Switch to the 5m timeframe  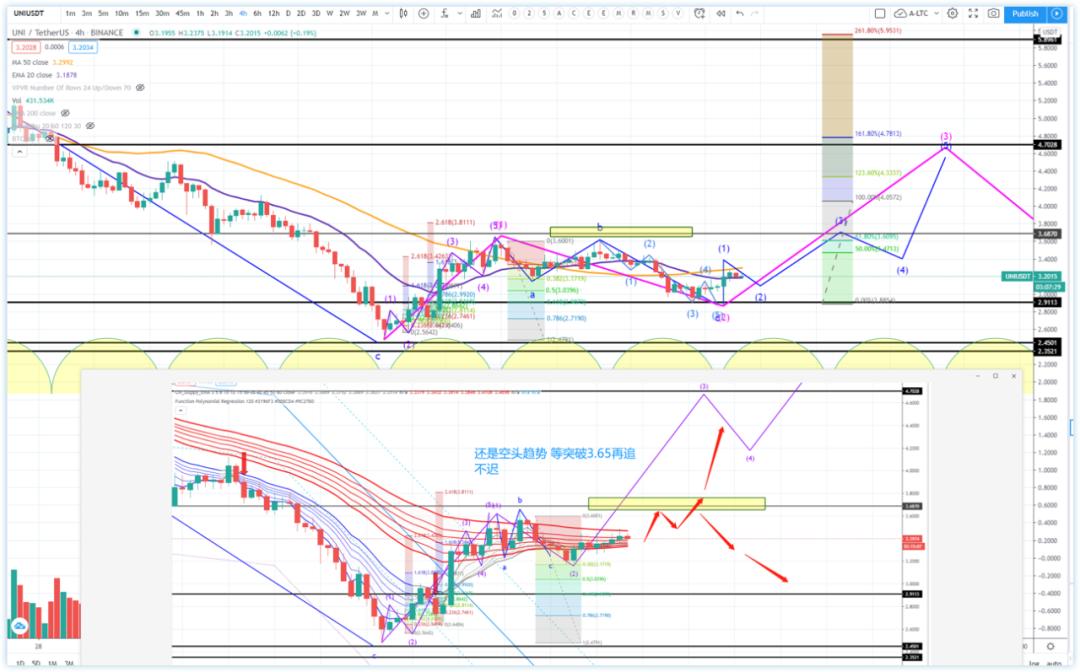[x=103, y=13]
